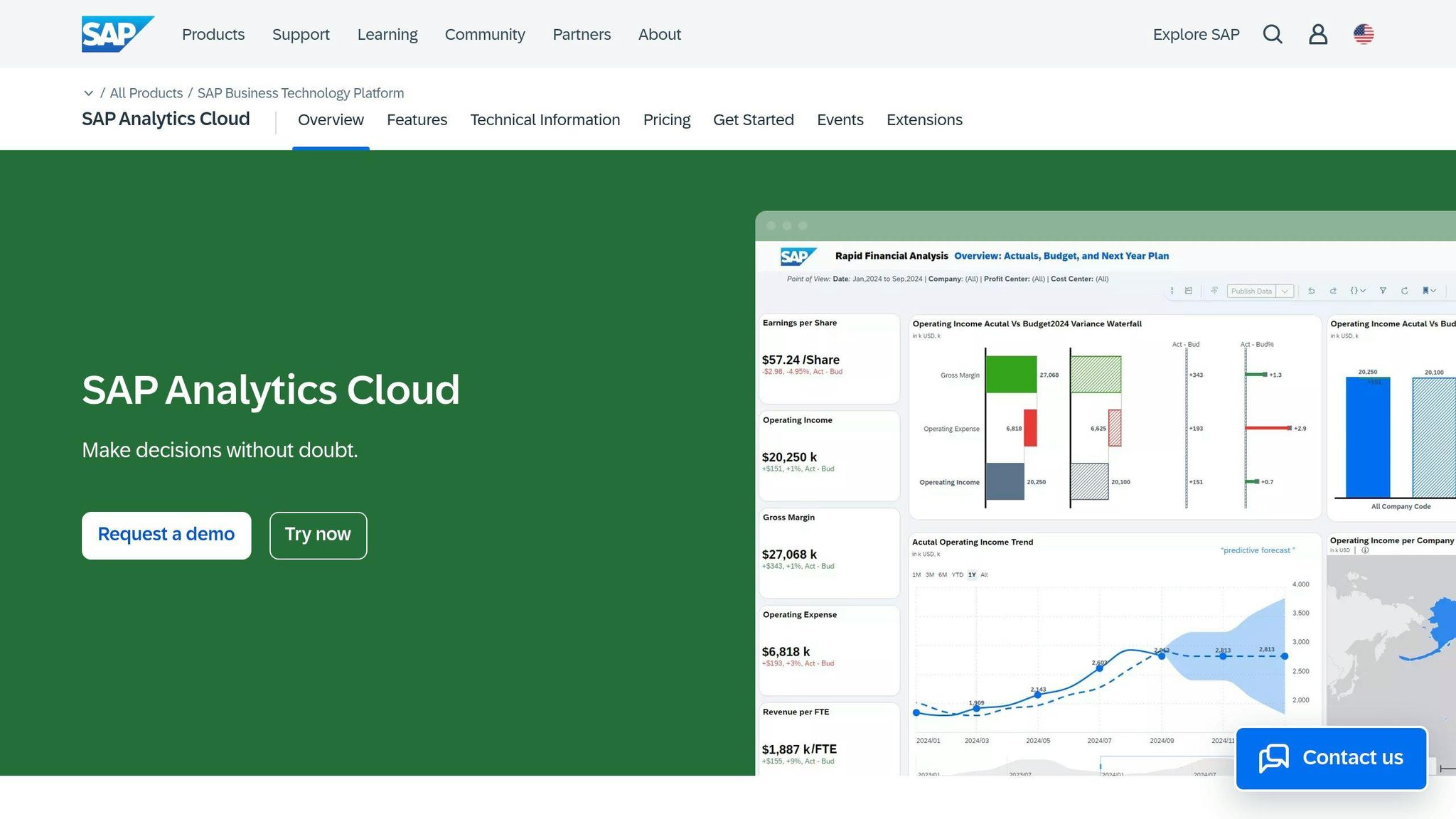Click the undo arrow in dashboard toolbar
1456x819 pixels.
(x=1312, y=291)
